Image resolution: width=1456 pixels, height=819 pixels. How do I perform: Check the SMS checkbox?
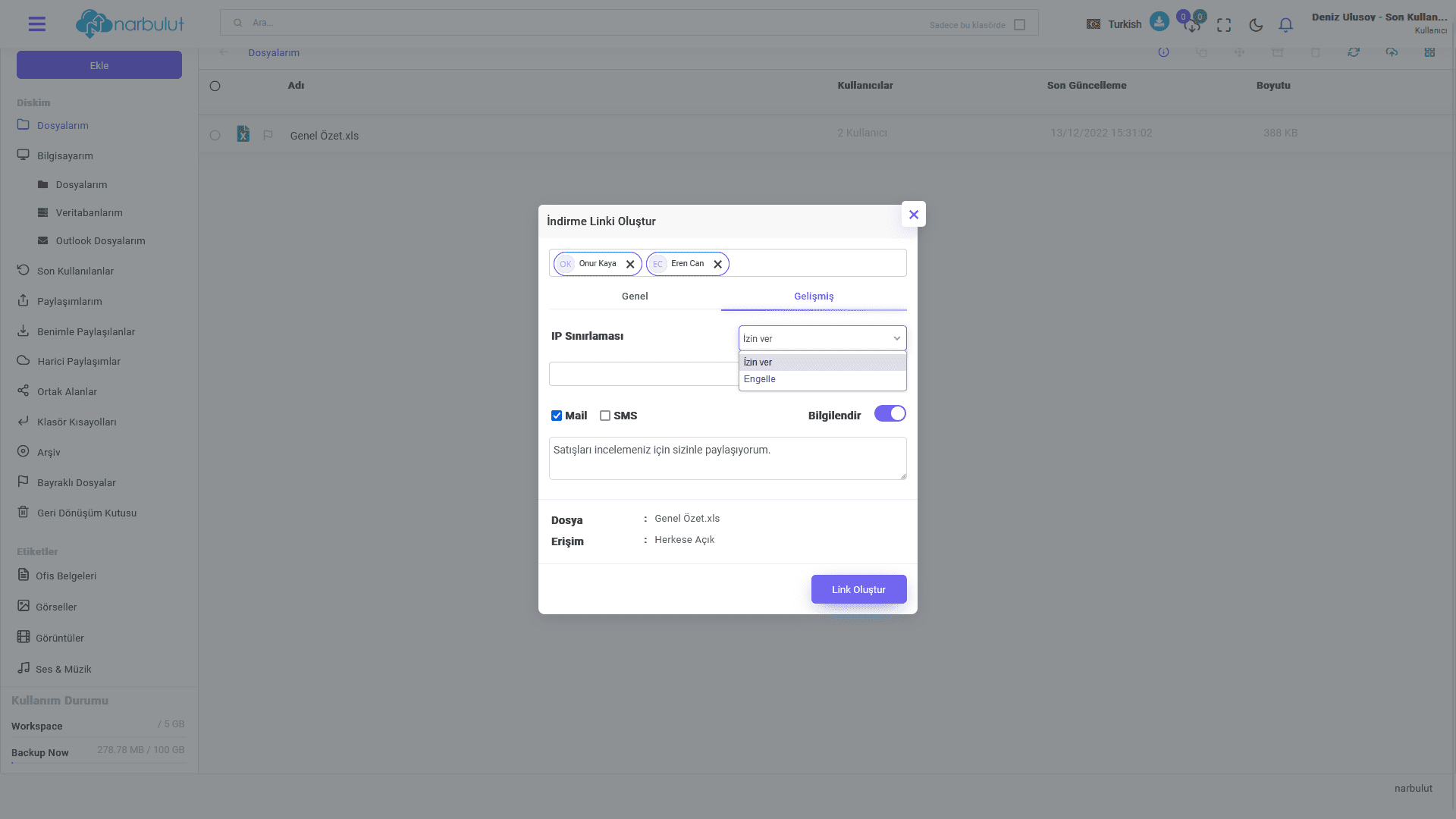point(605,416)
